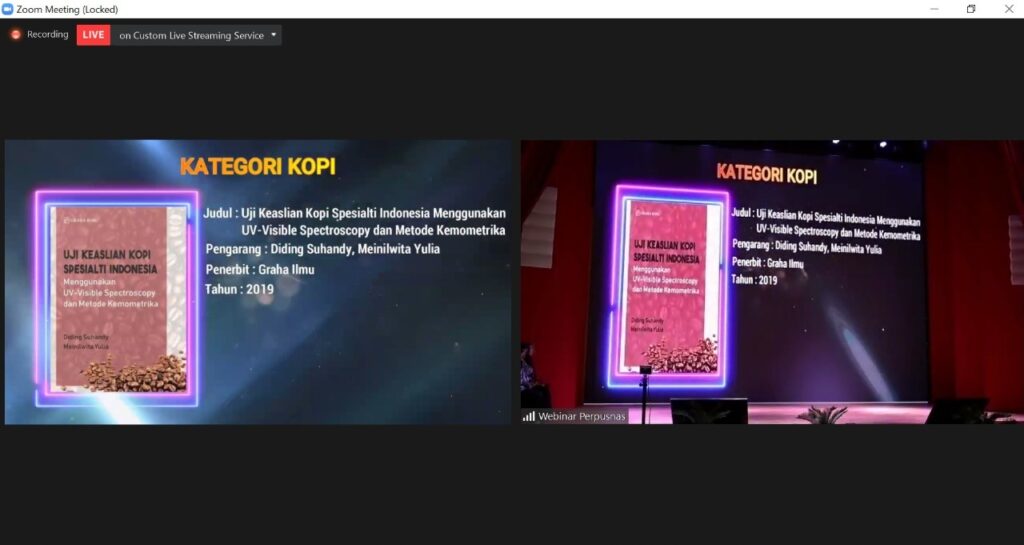Click the 'KATEGORI KOPI' heading on left slide

257,166
